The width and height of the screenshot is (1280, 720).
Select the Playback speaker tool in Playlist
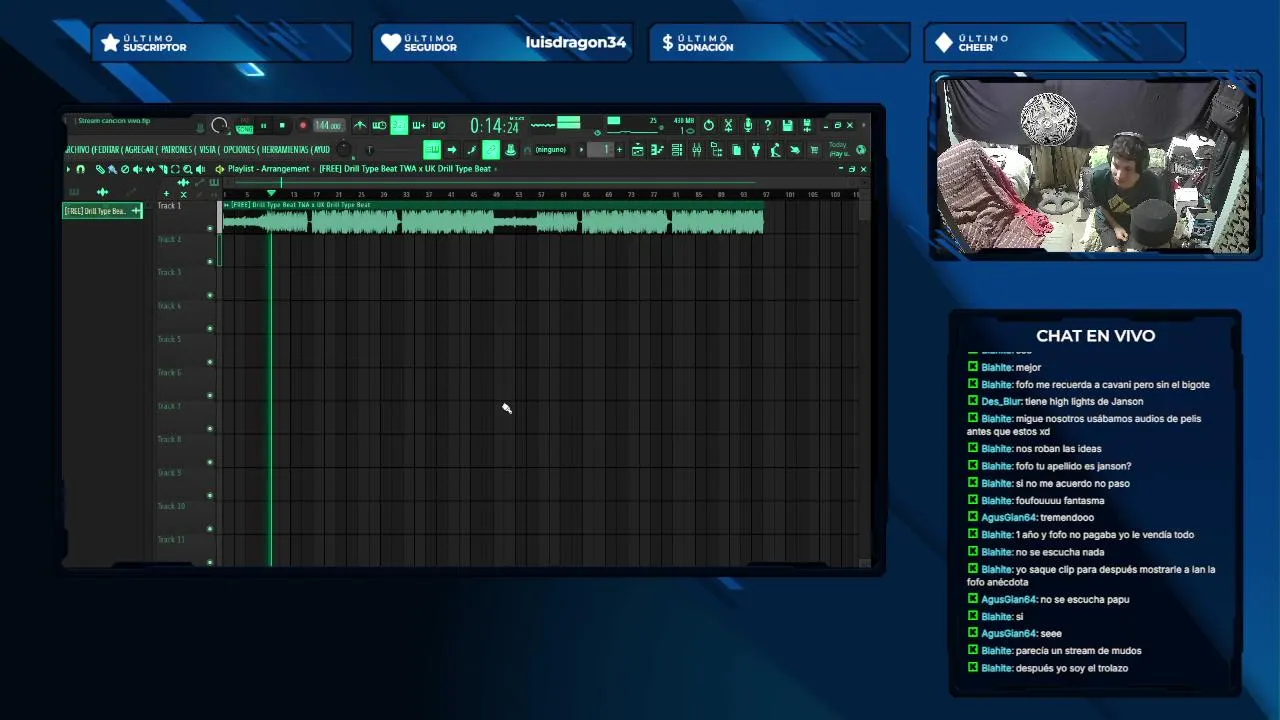click(200, 169)
